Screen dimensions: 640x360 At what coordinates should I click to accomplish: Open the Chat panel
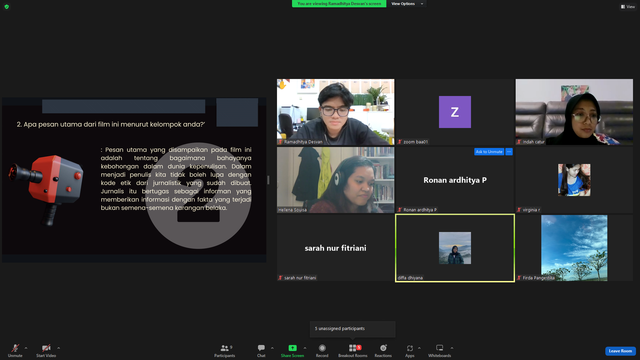[261, 350]
